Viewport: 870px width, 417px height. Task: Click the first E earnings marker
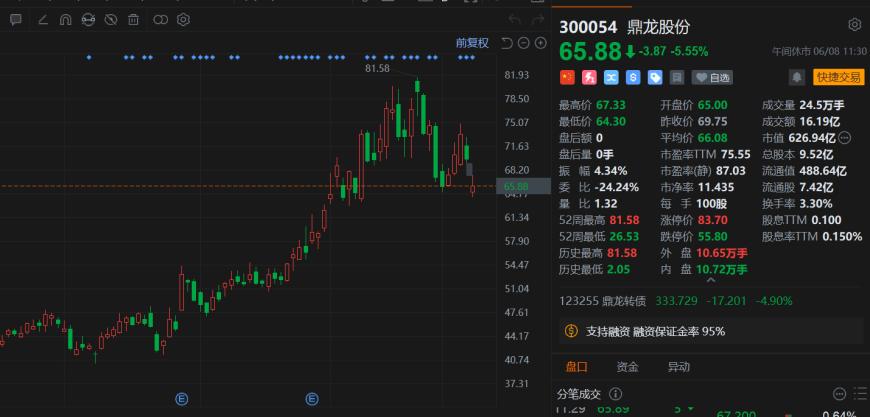(181, 398)
